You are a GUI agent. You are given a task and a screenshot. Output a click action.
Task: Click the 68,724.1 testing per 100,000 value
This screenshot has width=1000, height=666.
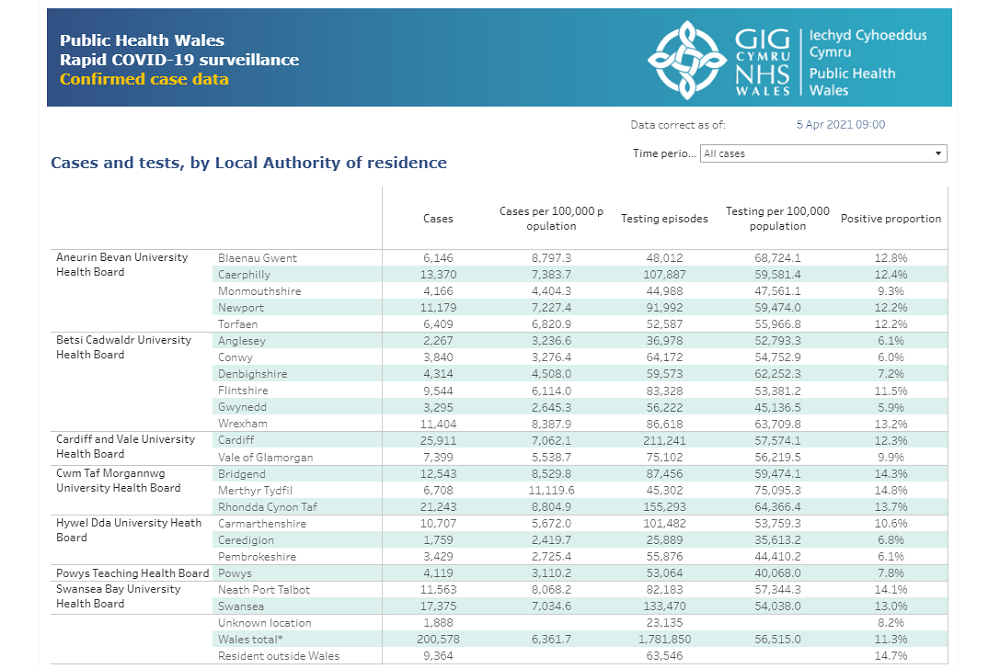click(777, 258)
